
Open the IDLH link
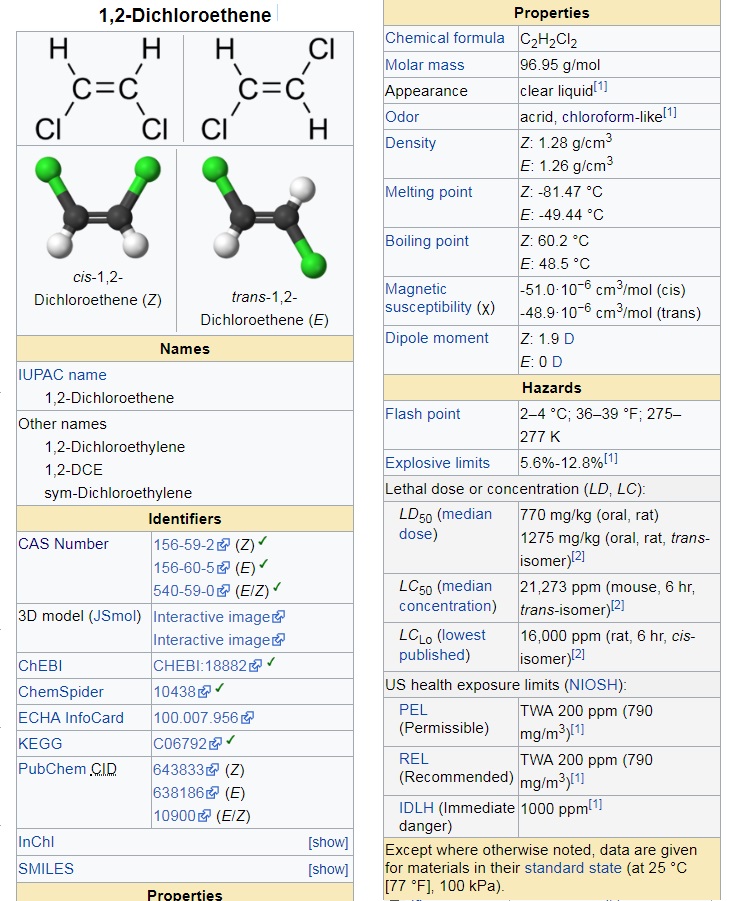[x=416, y=808]
